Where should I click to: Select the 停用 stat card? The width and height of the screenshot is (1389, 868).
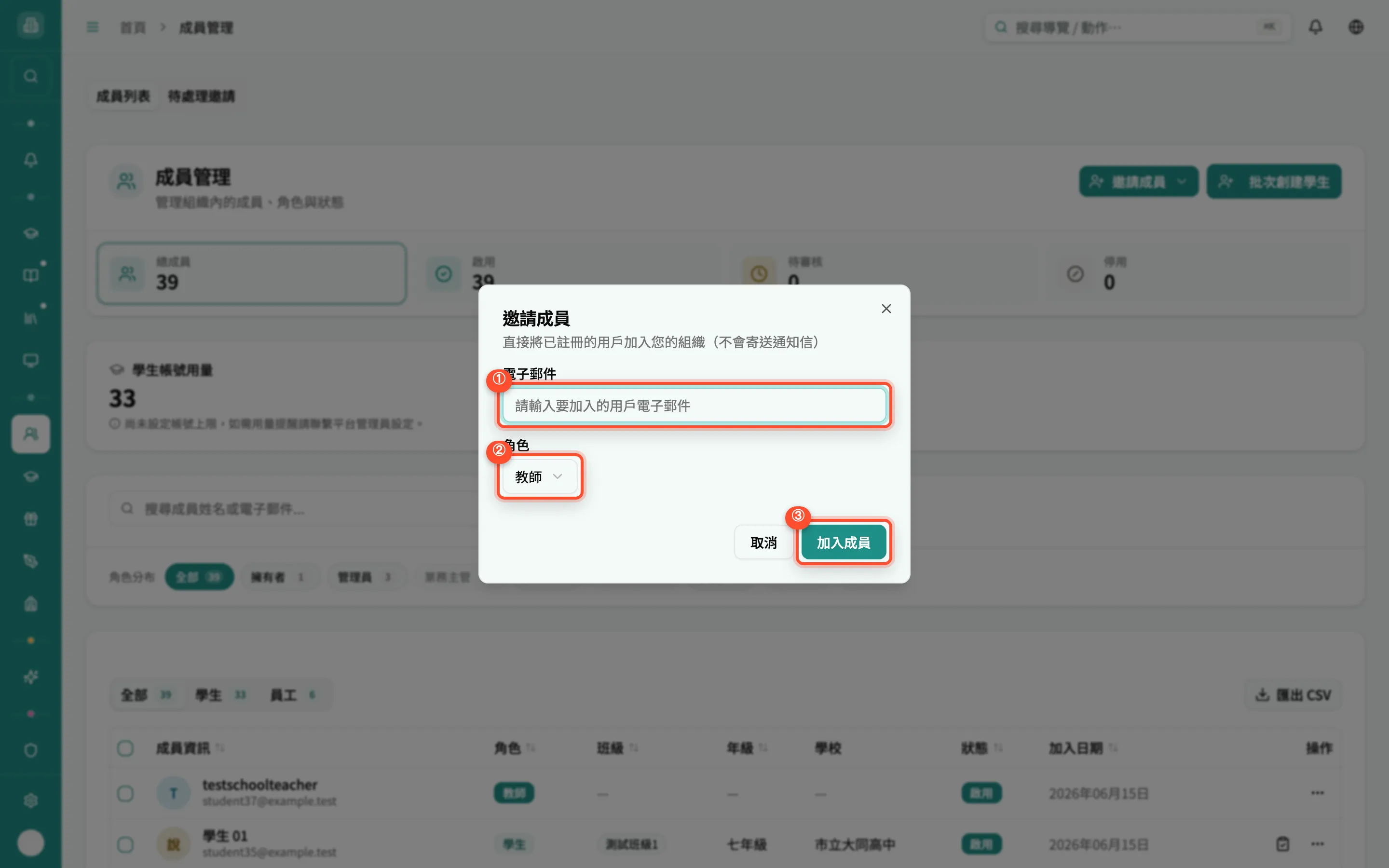[1201, 273]
